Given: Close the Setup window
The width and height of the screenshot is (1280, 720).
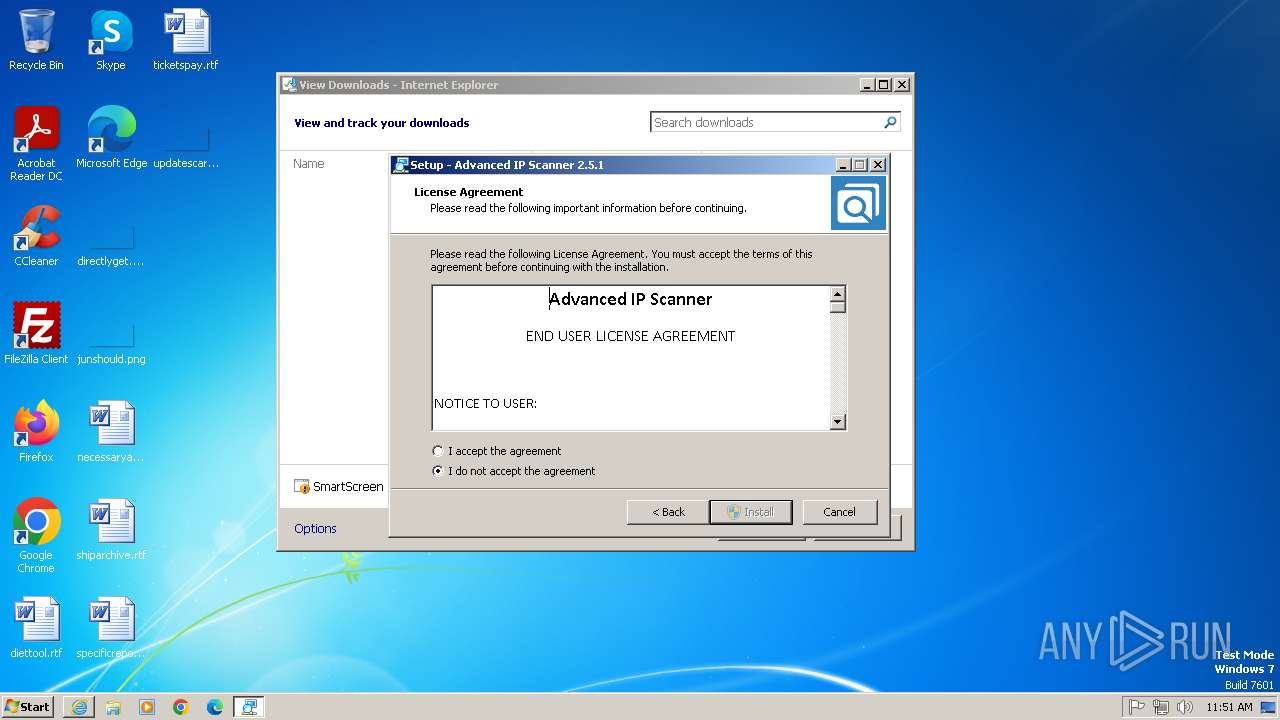Looking at the screenshot, I should (x=878, y=165).
